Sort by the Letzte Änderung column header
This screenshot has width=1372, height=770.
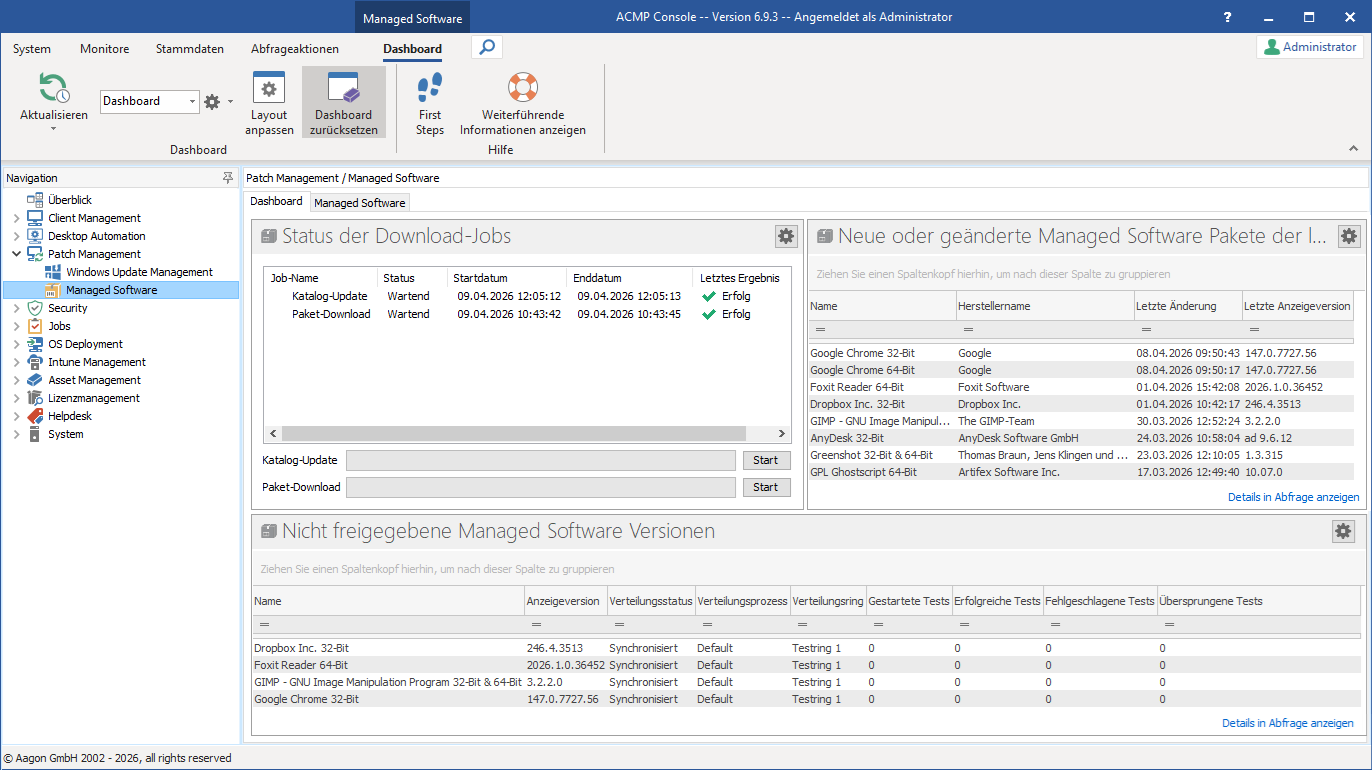pyautogui.click(x=1188, y=306)
